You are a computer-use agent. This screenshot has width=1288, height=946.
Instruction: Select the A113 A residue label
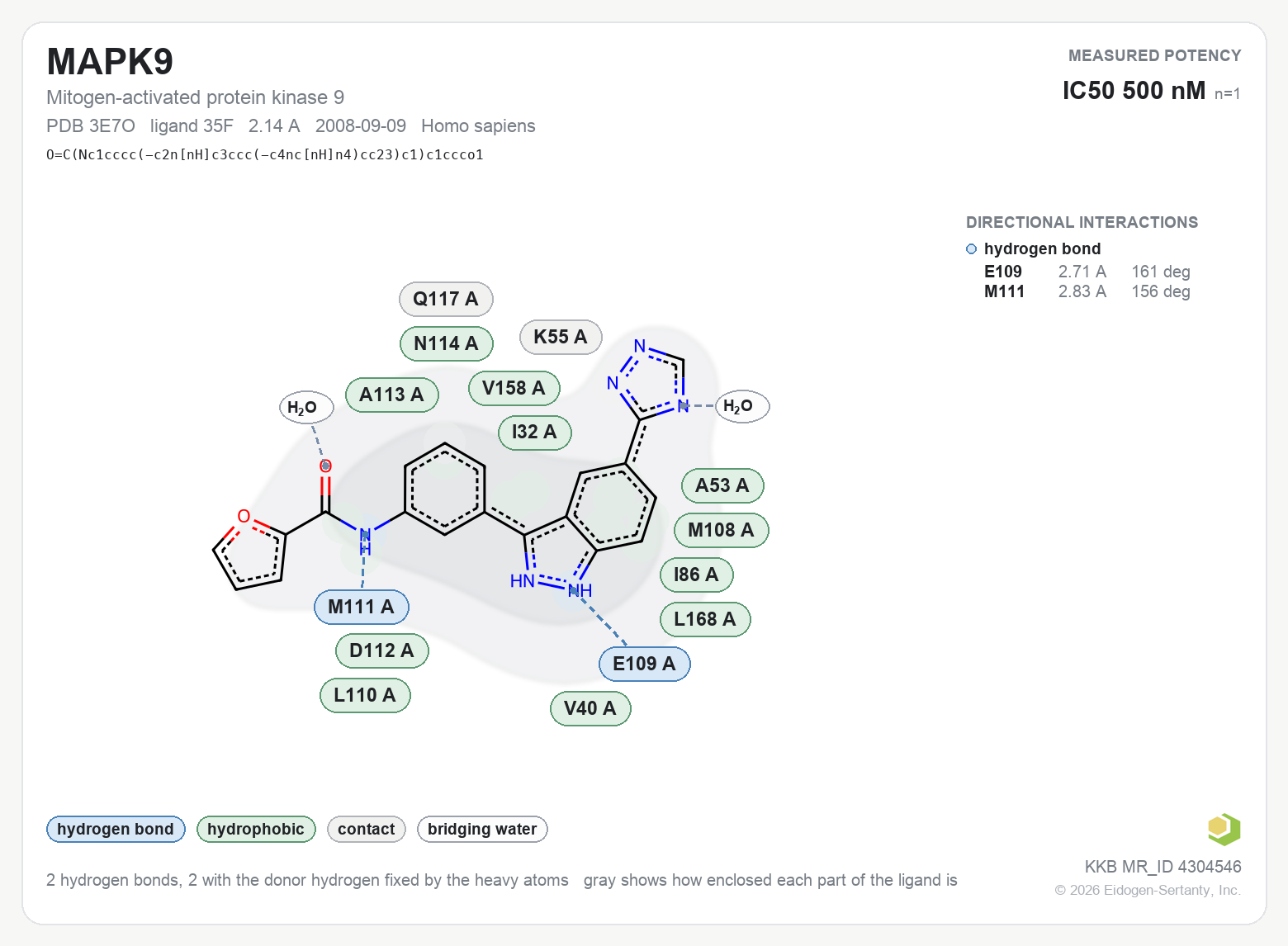[x=392, y=395]
